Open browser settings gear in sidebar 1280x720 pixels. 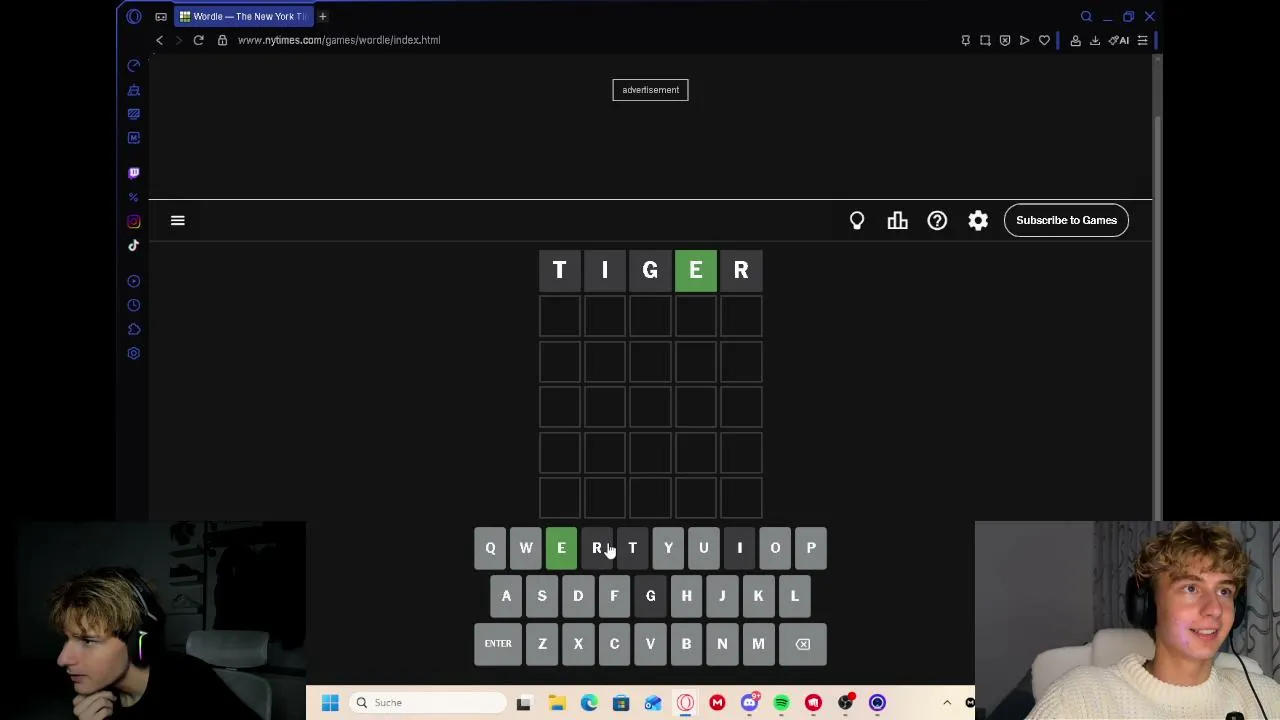coord(134,353)
